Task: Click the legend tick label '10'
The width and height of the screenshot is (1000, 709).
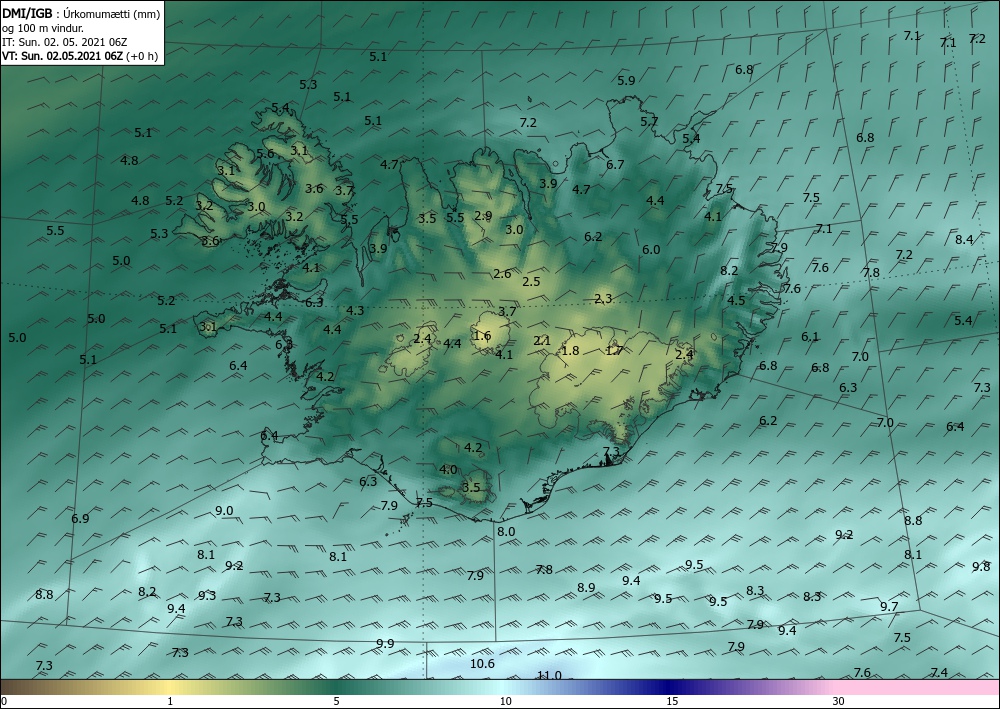Action: click(505, 701)
